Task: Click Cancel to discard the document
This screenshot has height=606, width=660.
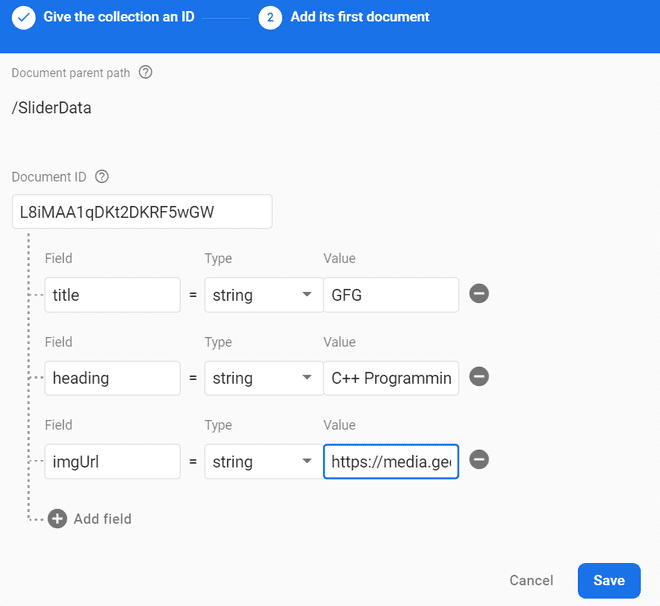Action: click(x=531, y=580)
